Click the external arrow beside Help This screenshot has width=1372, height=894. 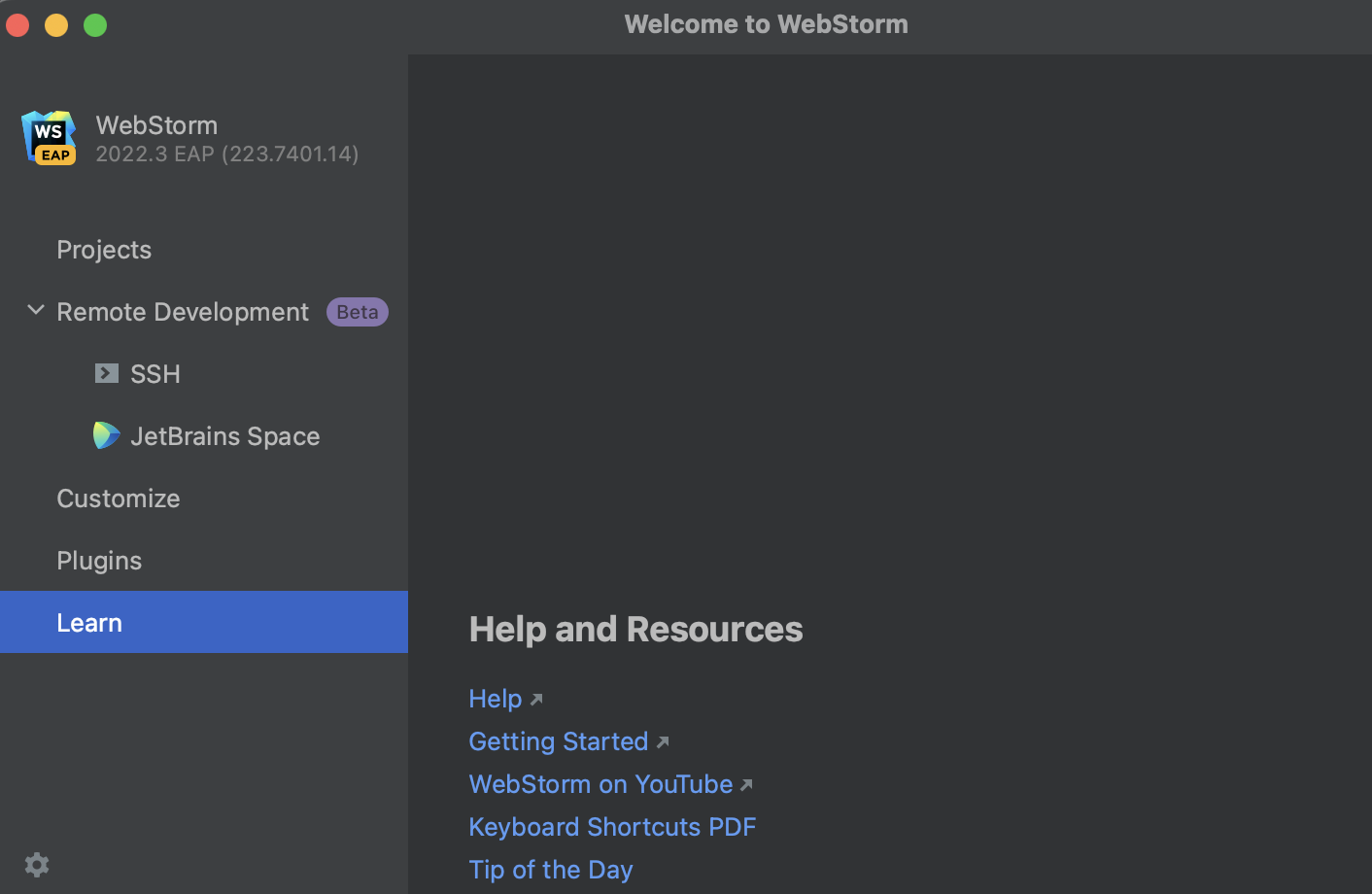click(536, 700)
